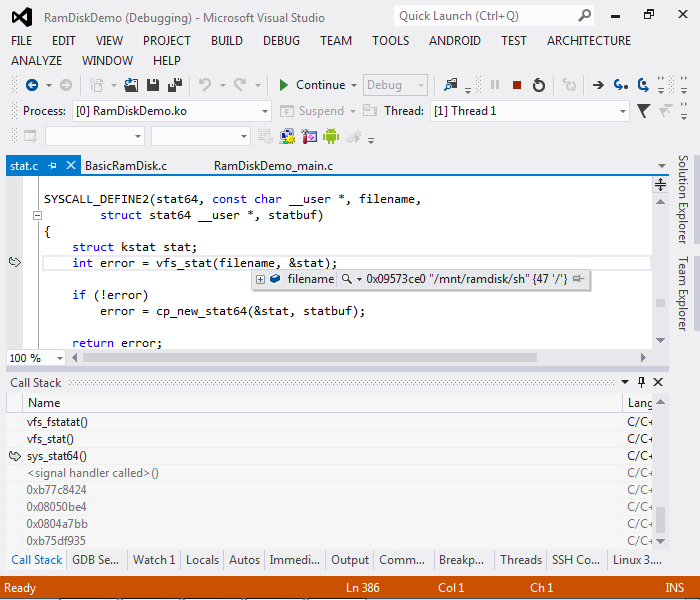Viewport: 700px width, 600px height.
Task: Open the ANDROID menu
Action: [455, 41]
